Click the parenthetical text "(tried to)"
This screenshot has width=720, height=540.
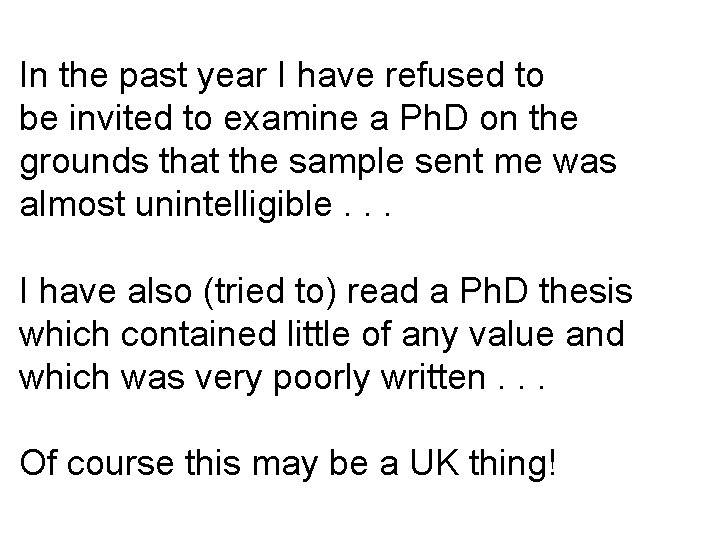270,292
